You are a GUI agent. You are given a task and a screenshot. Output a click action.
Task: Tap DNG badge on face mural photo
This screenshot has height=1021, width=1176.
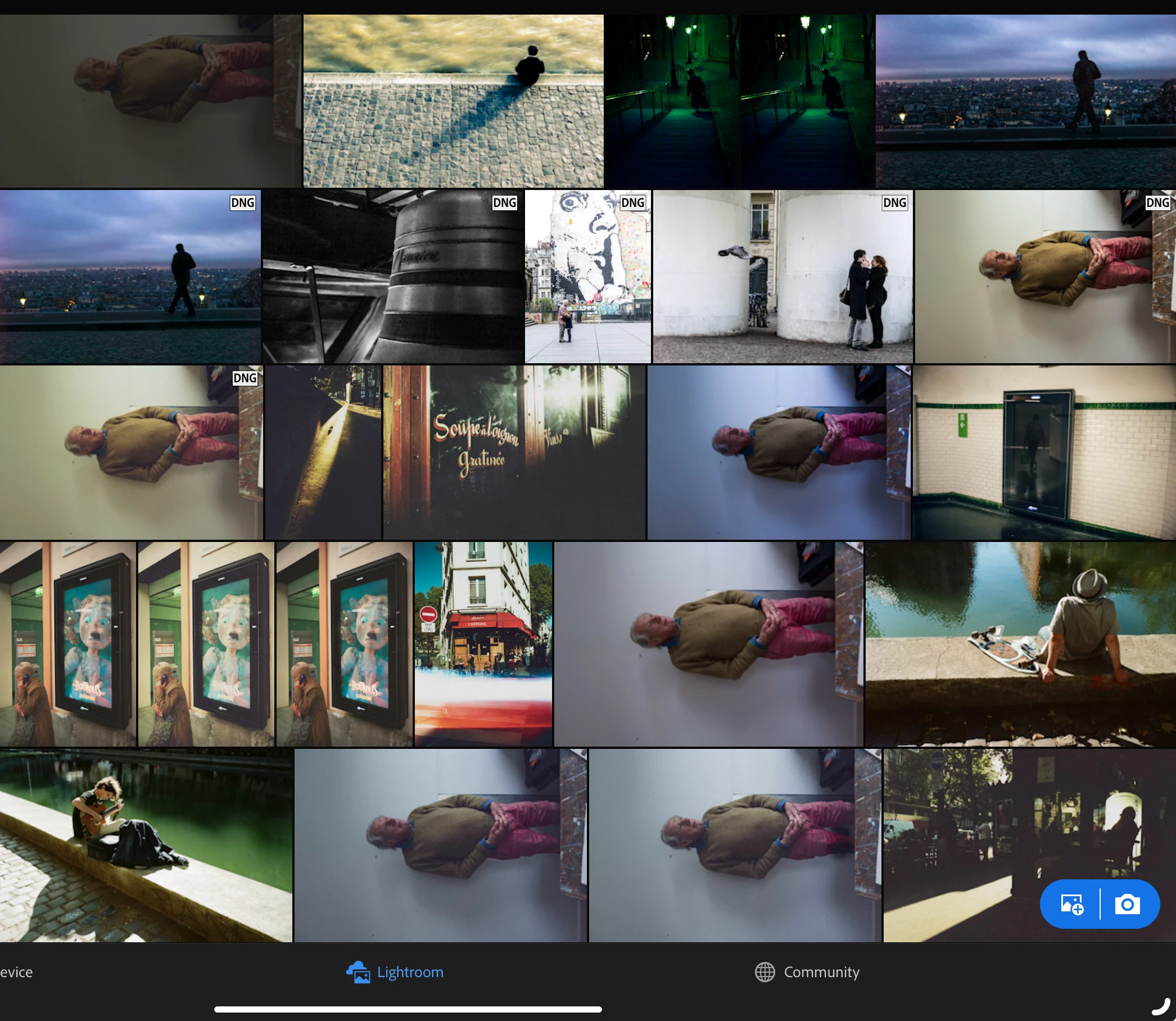(632, 203)
